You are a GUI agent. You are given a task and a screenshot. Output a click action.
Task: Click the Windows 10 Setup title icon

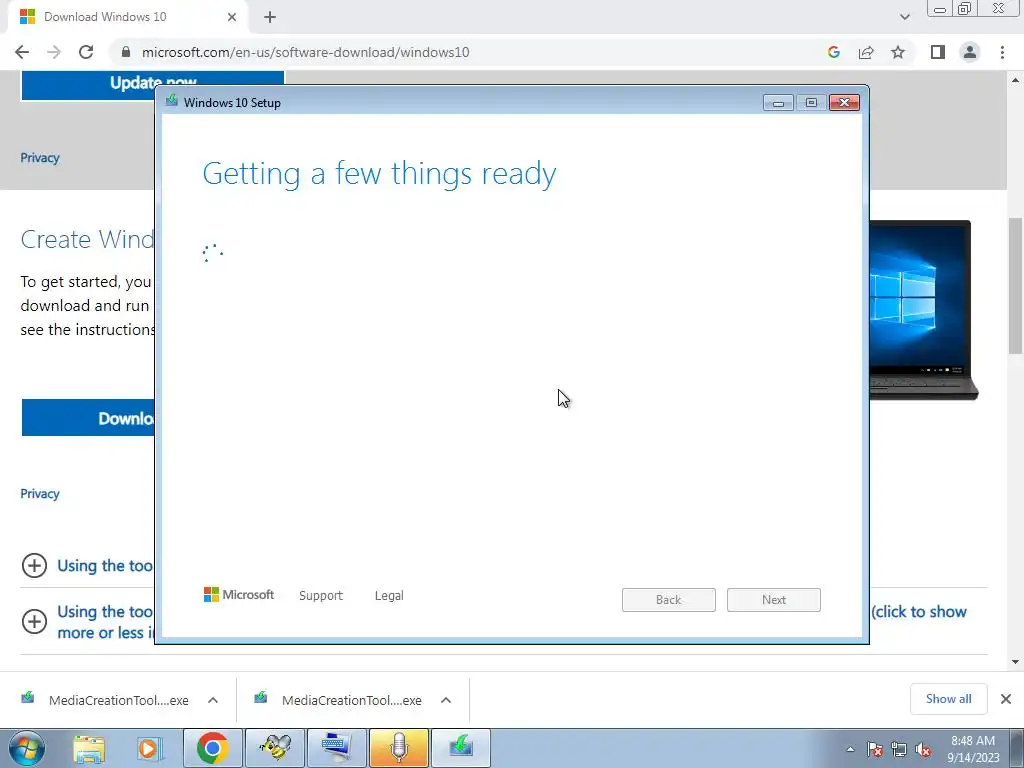172,101
